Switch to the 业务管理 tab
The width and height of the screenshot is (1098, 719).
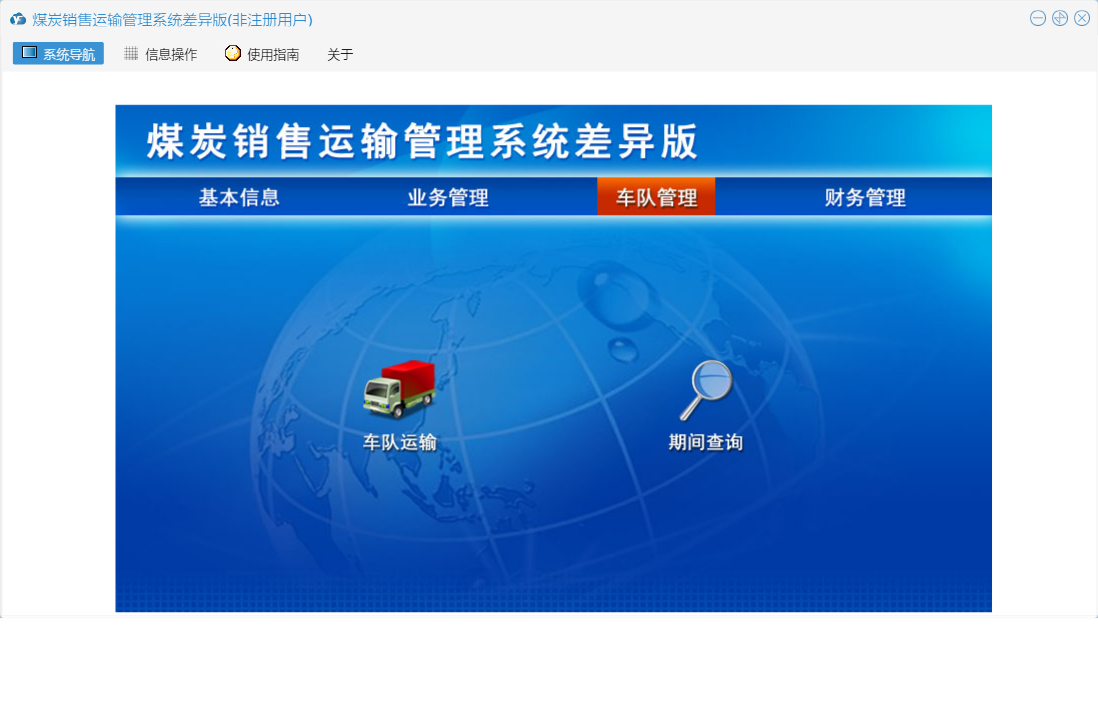[448, 197]
